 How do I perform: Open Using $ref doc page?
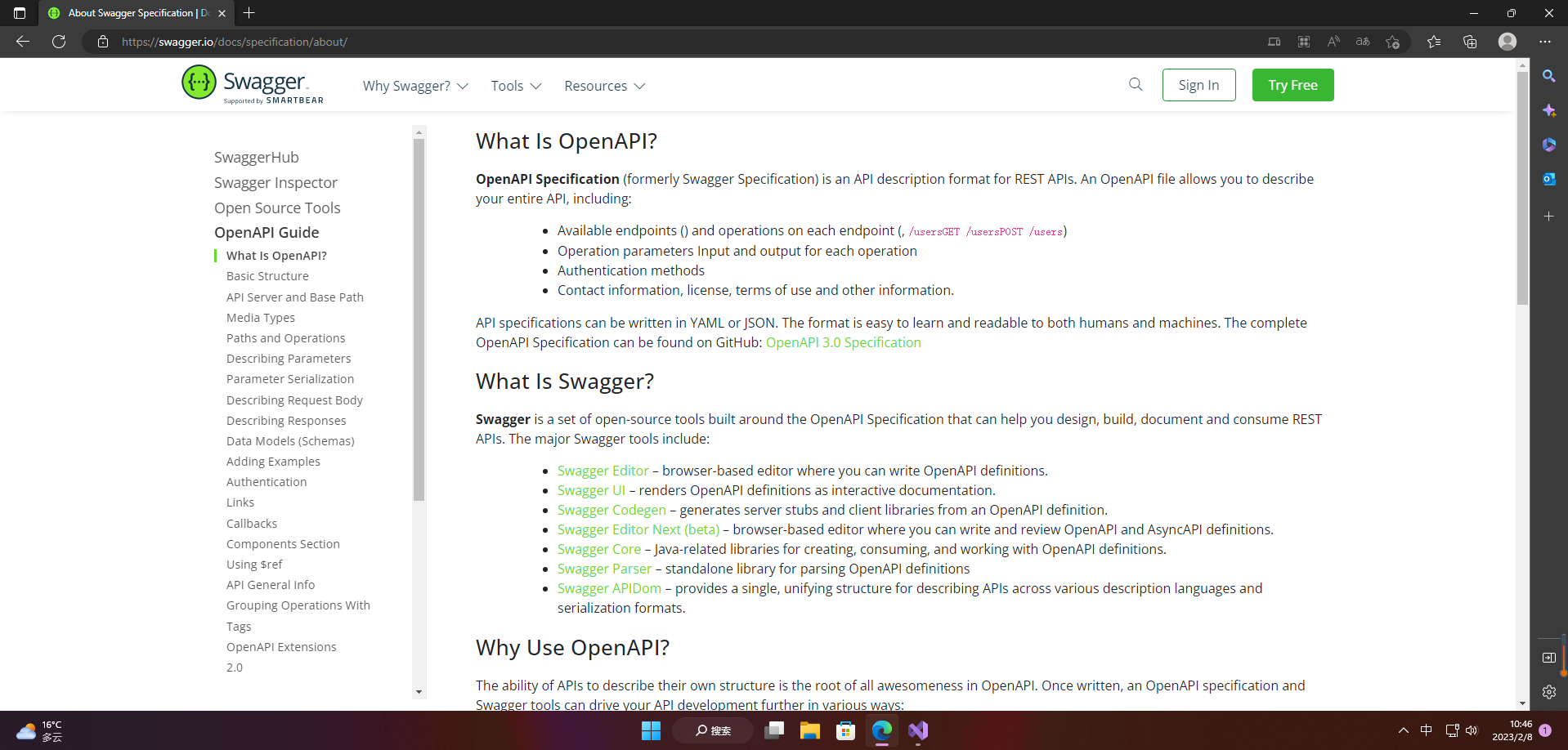click(254, 565)
